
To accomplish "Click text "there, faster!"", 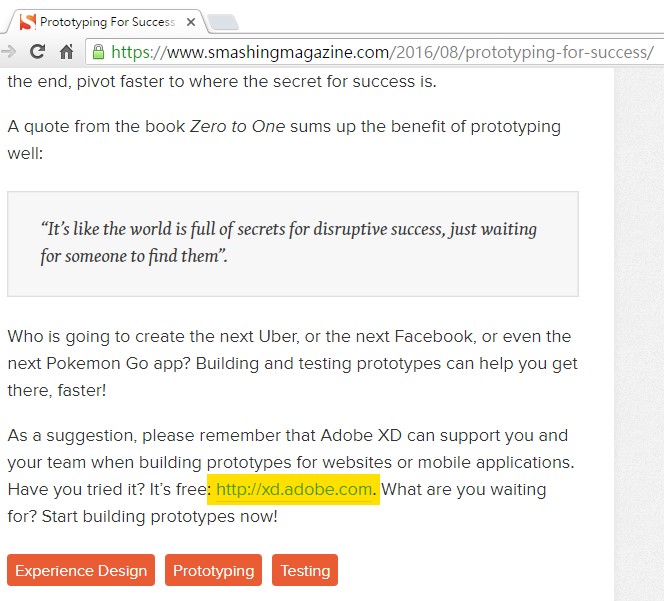I will 57,391.
